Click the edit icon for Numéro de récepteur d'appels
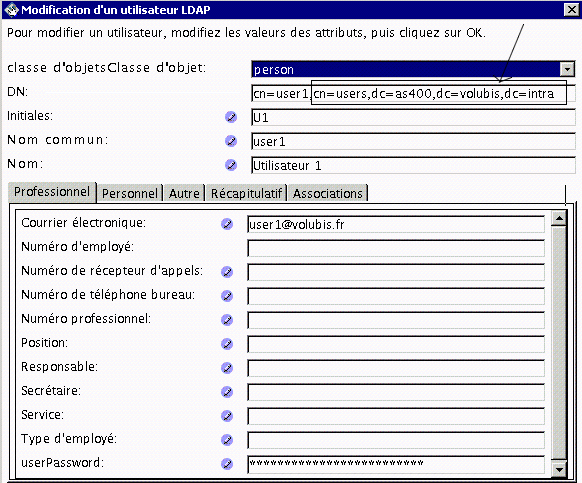 227,272
